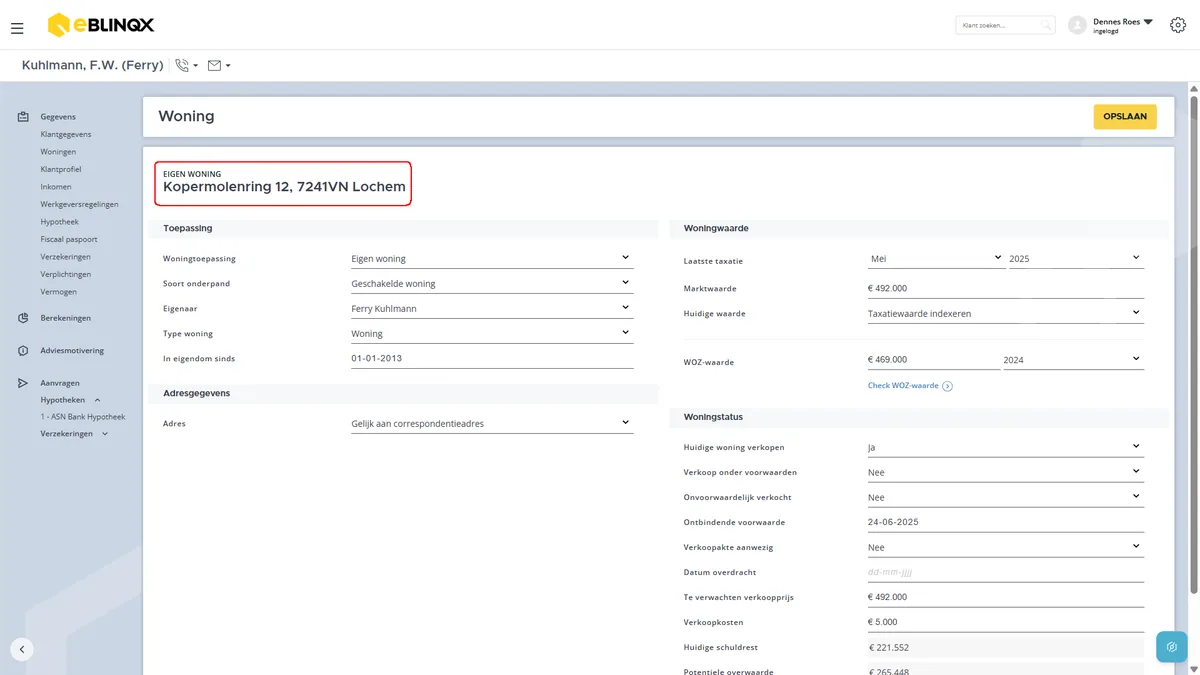This screenshot has height=675, width=1200.
Task: Click the user avatar icon
Action: pyautogui.click(x=1077, y=25)
